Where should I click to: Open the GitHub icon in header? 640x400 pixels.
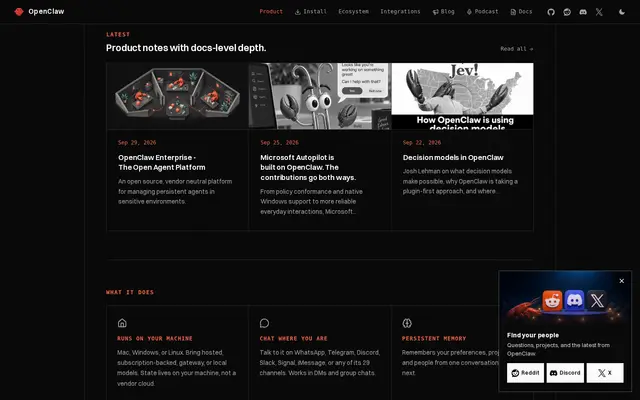tap(551, 12)
